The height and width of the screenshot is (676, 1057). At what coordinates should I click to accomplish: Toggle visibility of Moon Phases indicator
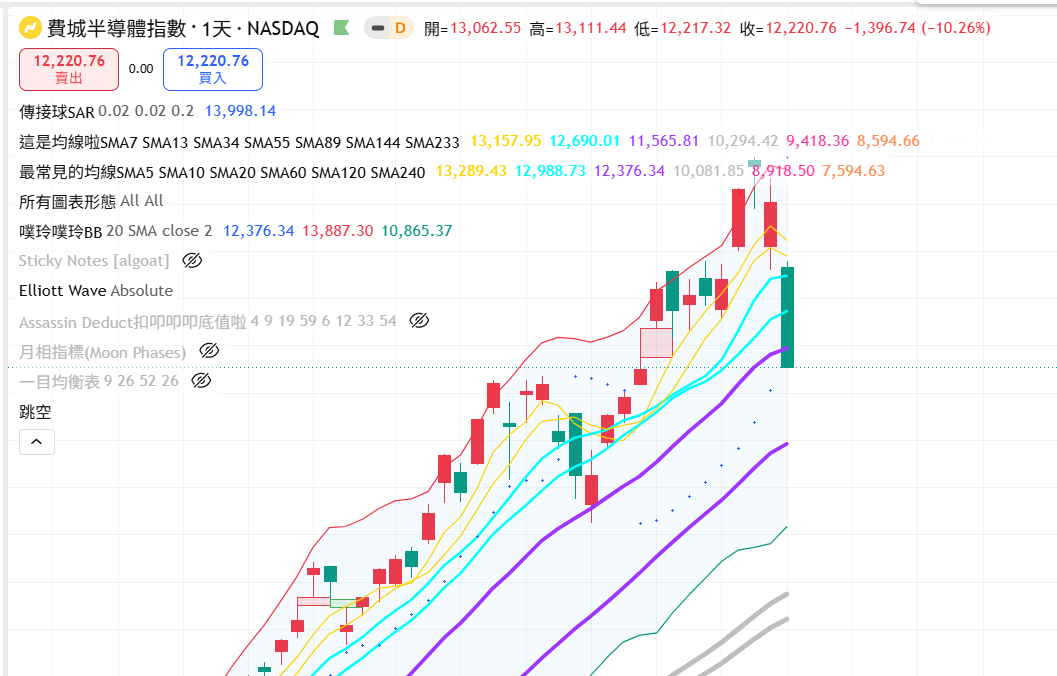pos(209,350)
